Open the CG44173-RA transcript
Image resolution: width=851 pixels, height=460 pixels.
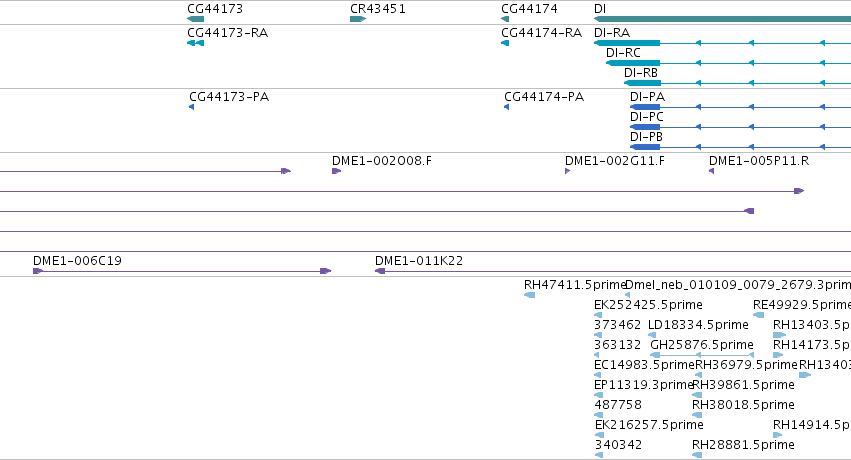(195, 43)
